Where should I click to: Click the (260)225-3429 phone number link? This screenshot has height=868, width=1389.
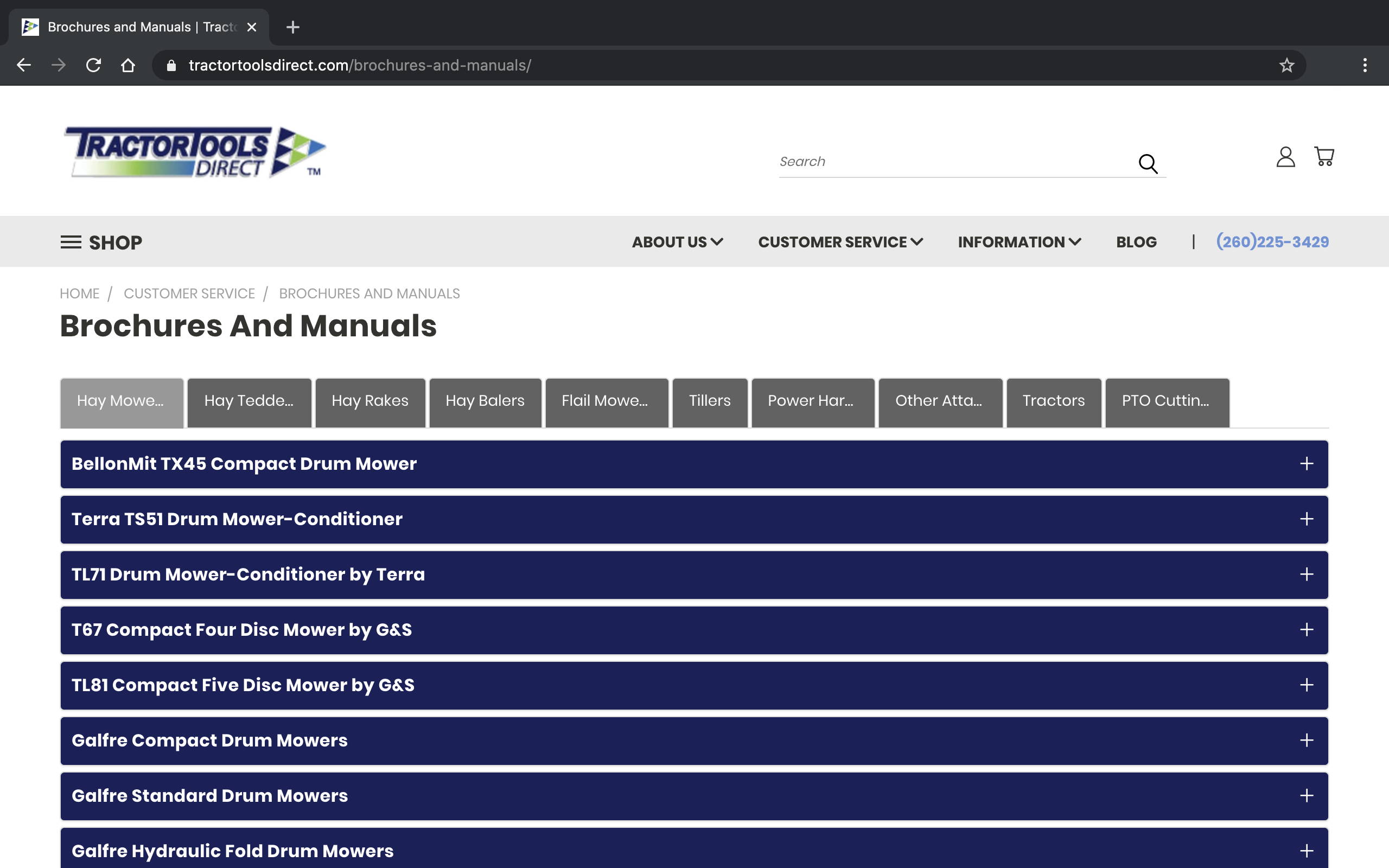(x=1272, y=242)
